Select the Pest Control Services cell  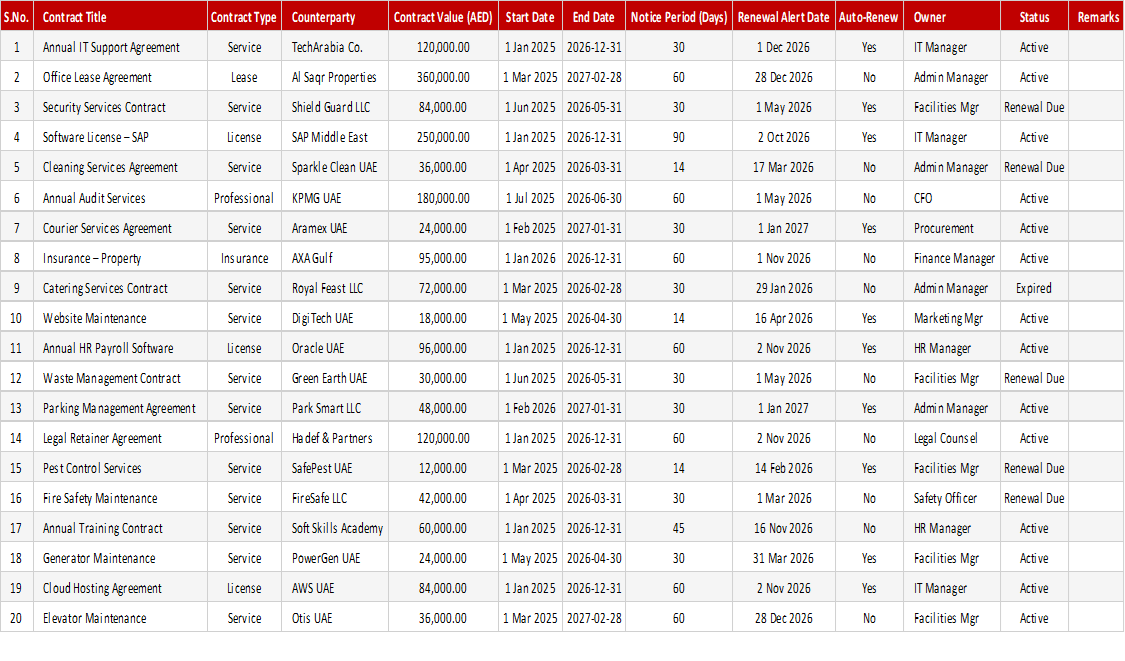click(121, 468)
